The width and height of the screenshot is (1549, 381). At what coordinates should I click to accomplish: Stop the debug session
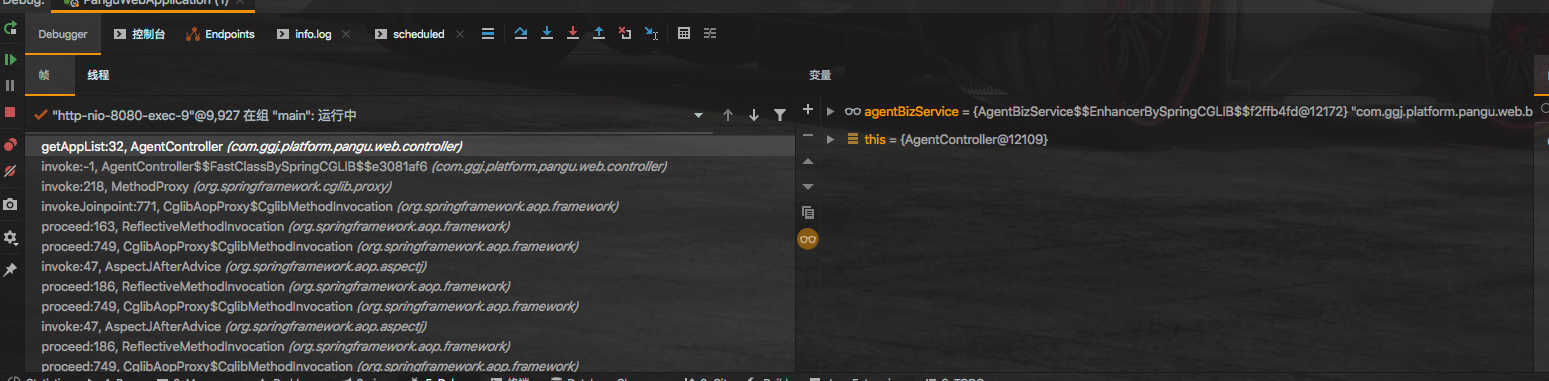[x=10, y=112]
